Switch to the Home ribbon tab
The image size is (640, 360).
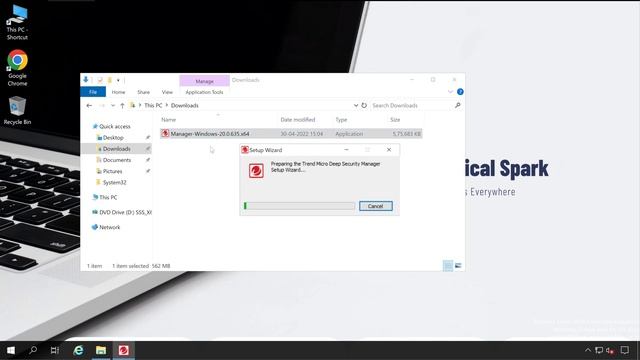coord(118,92)
